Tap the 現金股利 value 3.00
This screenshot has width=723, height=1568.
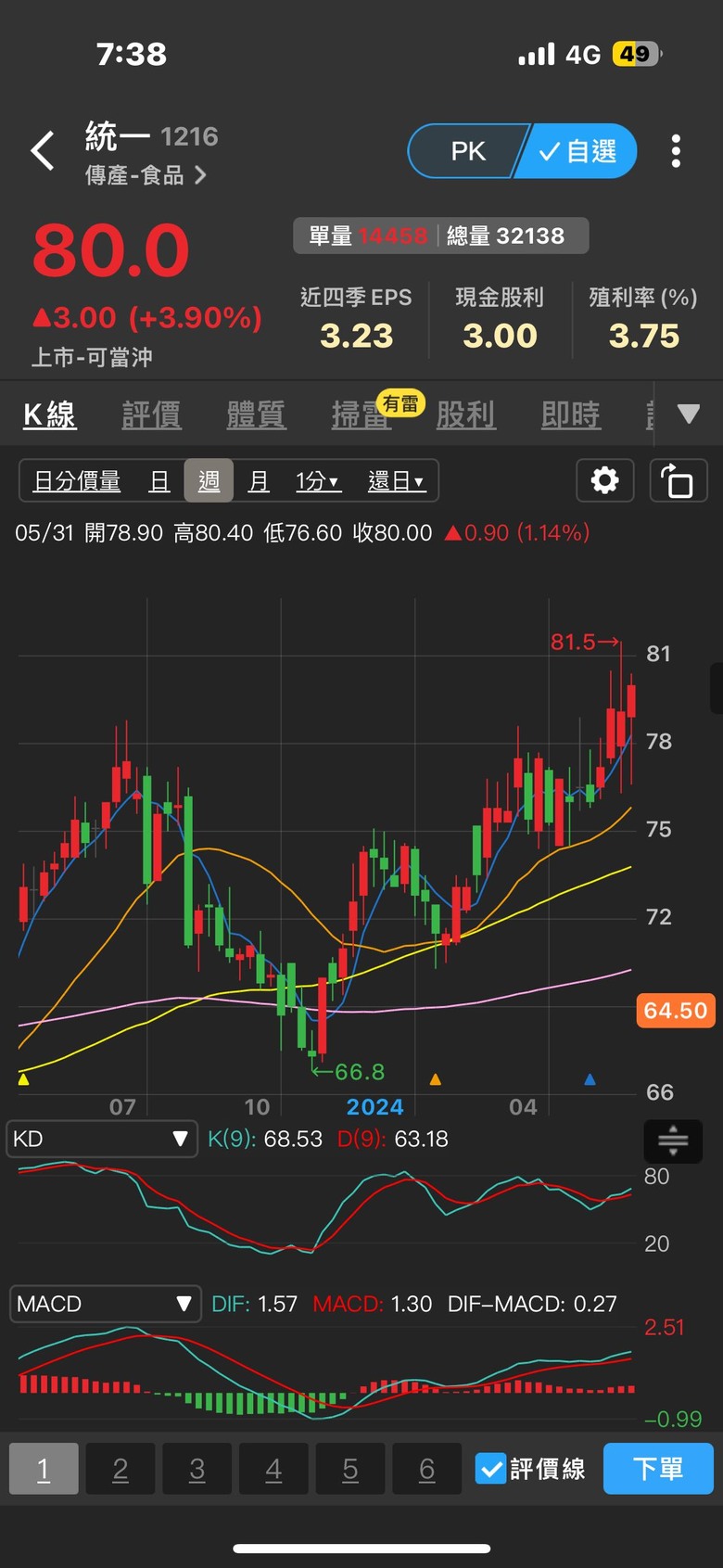point(501,336)
